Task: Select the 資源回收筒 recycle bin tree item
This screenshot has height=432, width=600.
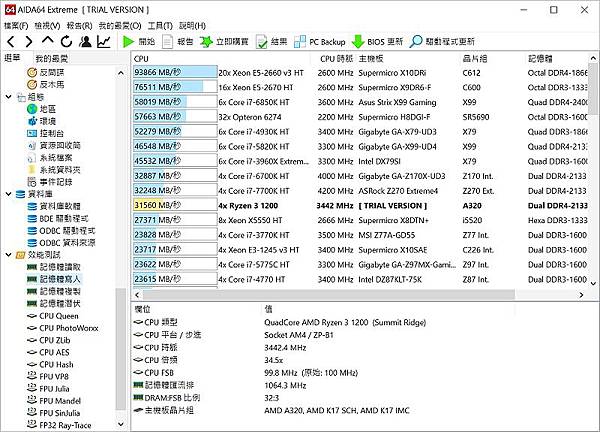Action: coord(54,145)
